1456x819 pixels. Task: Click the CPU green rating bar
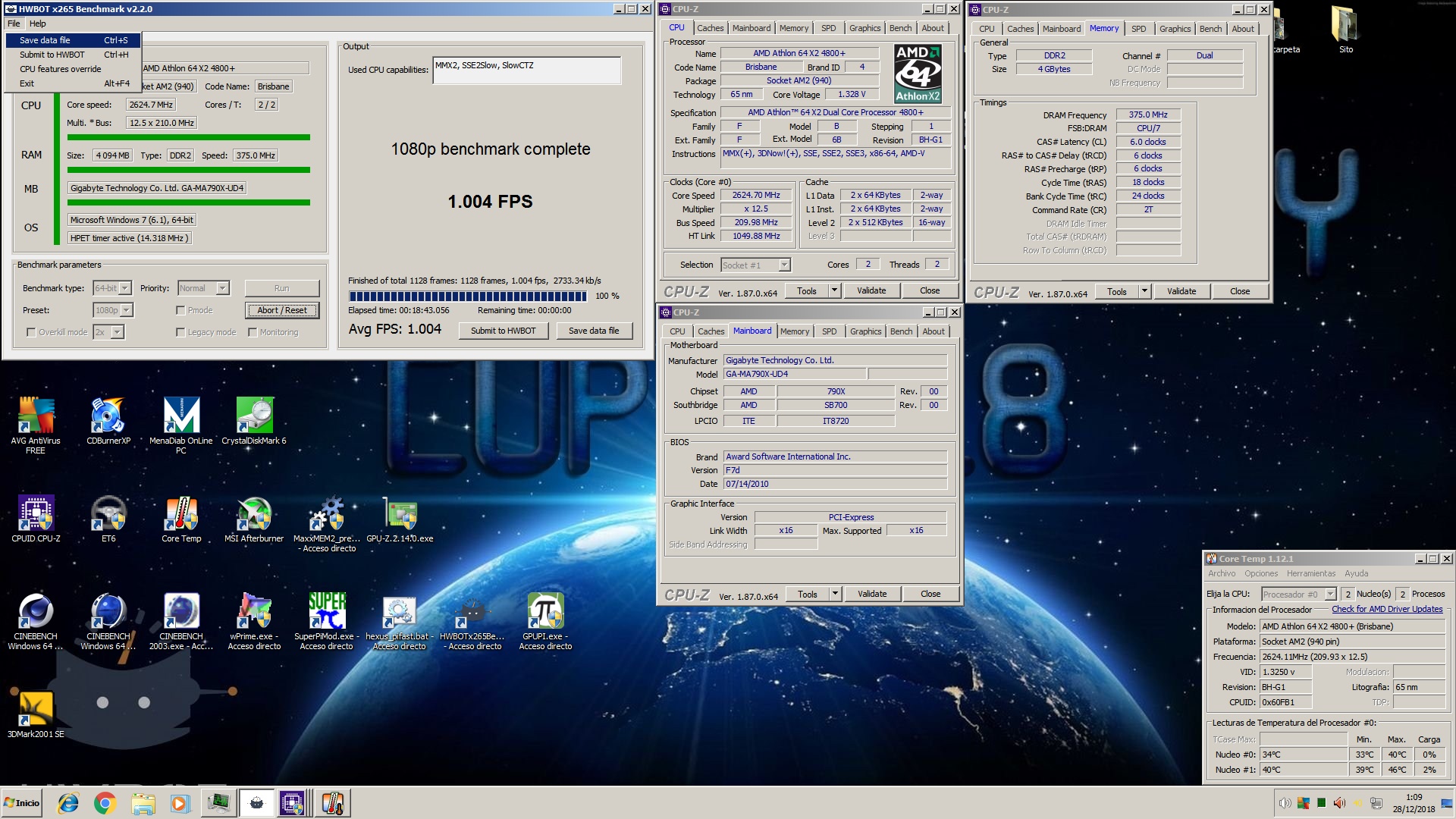(188, 137)
